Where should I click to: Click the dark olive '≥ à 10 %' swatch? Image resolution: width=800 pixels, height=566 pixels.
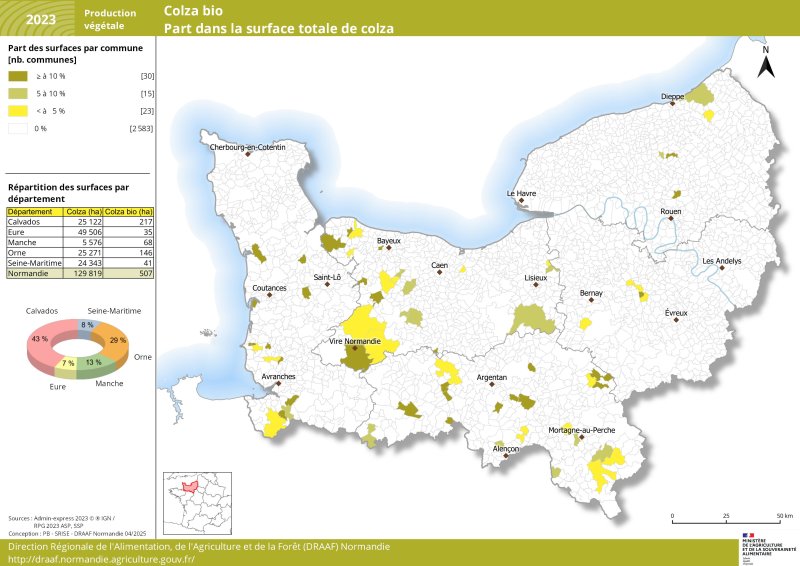18,76
